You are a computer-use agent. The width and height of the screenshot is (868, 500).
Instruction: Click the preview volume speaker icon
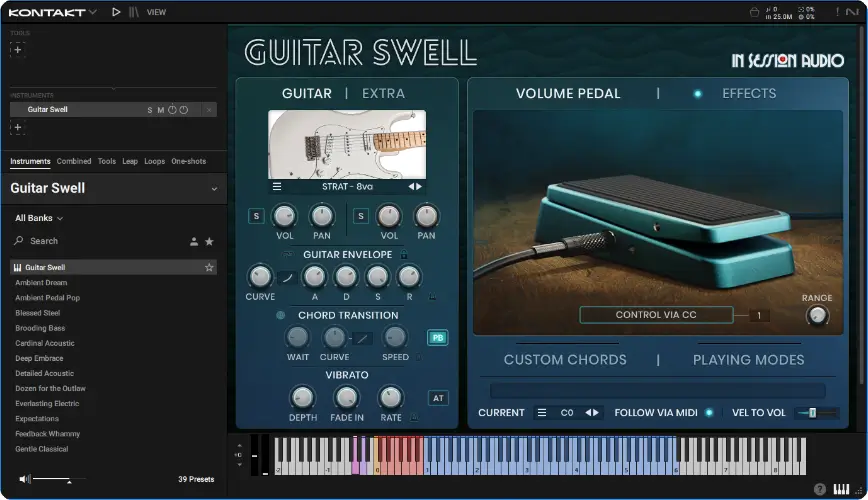coord(24,479)
